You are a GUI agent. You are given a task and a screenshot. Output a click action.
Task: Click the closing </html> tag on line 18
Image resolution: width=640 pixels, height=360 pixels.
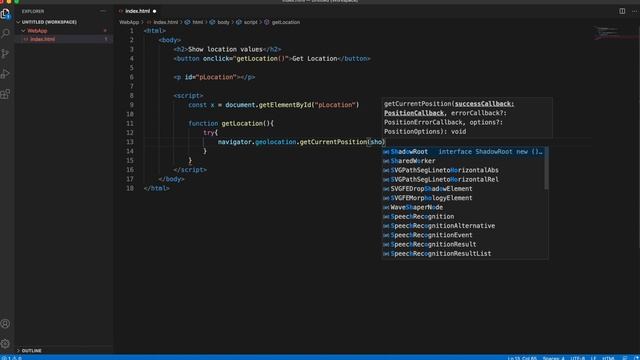156,189
